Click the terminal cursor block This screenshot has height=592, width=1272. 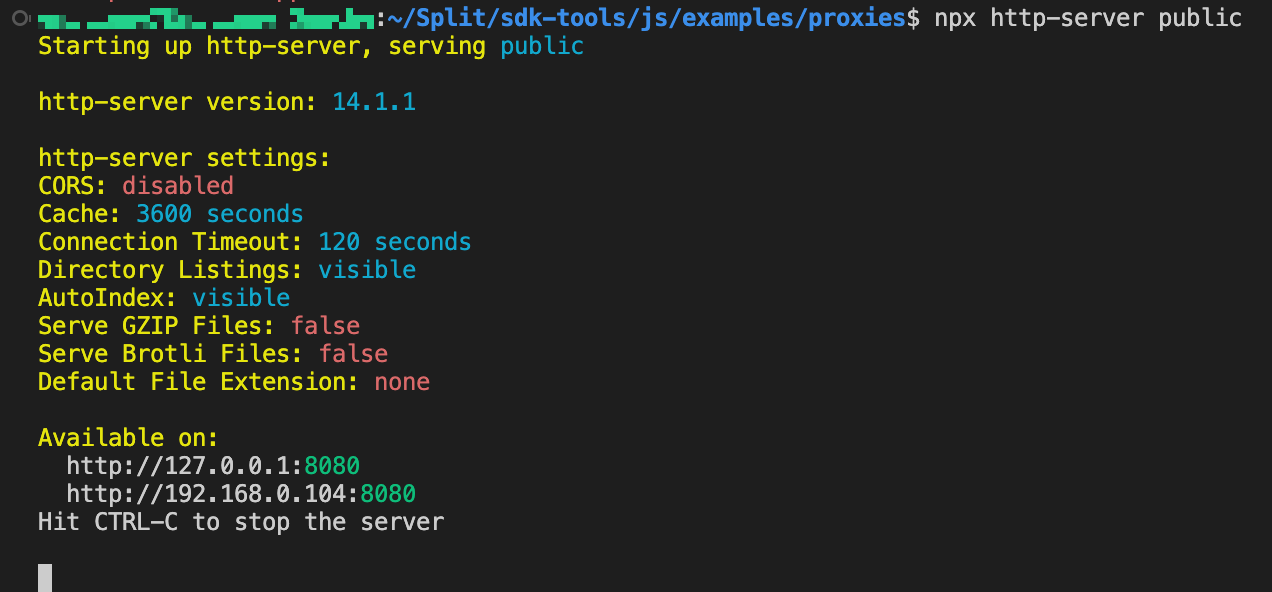pyautogui.click(x=45, y=578)
